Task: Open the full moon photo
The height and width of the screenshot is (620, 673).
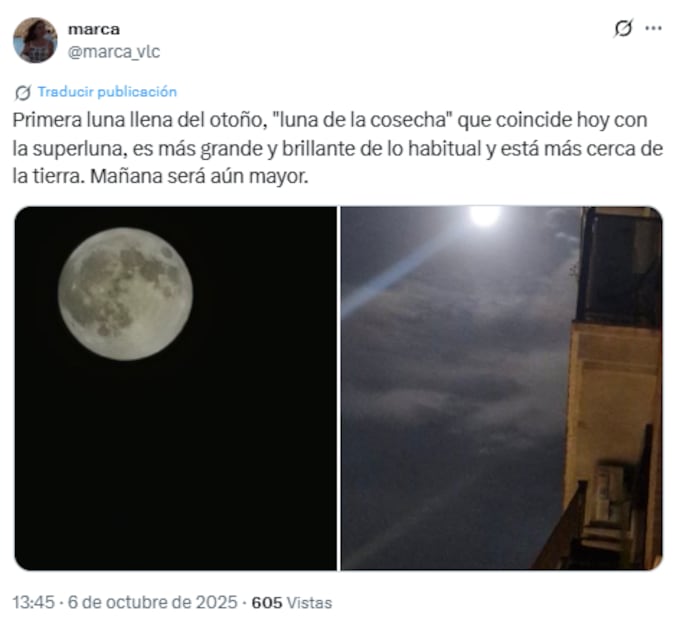Action: 176,388
